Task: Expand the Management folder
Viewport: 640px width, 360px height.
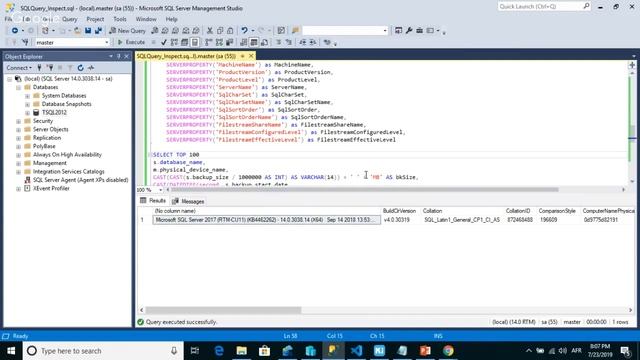Action: [18, 163]
